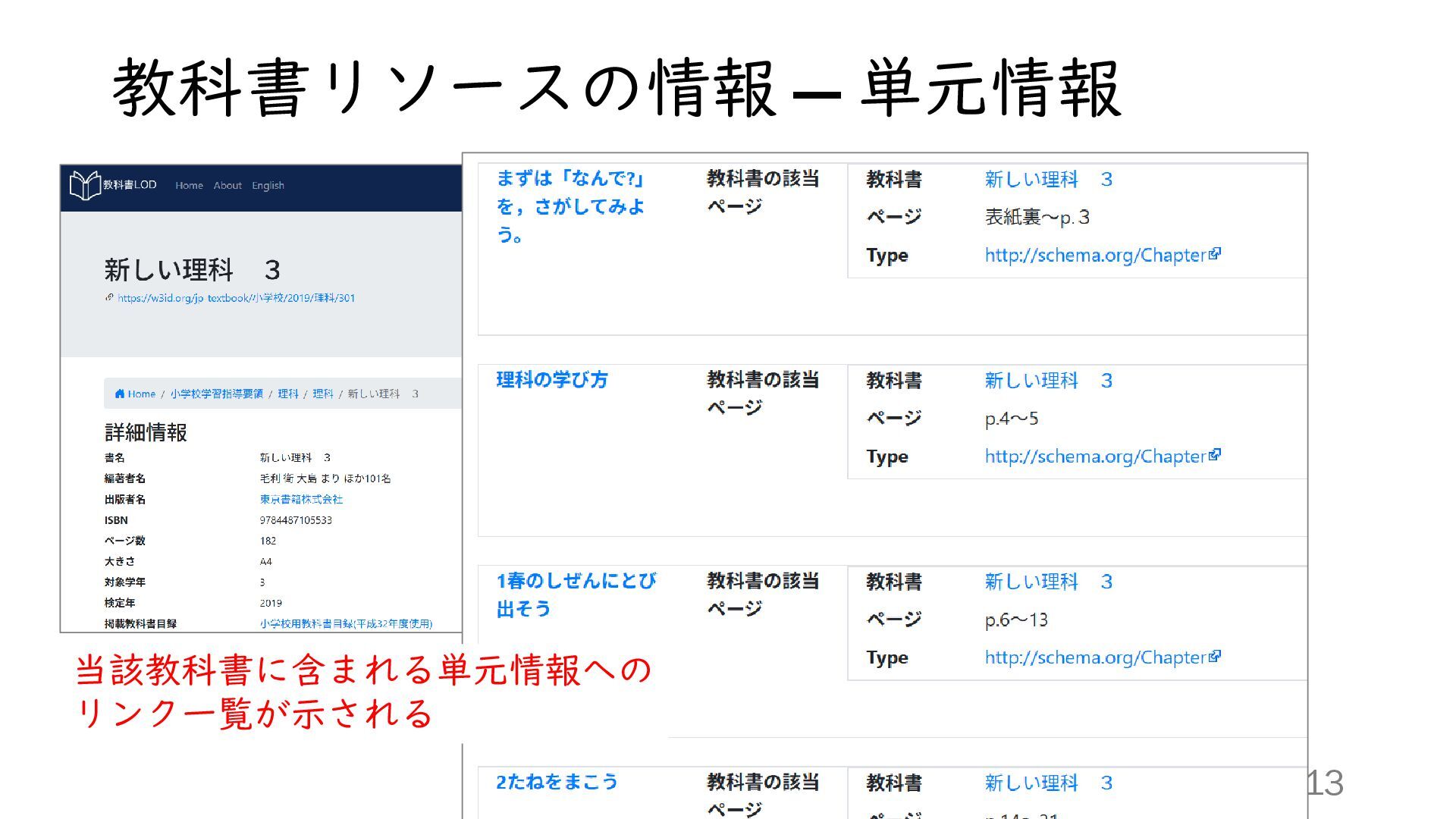This screenshot has width=1456, height=819.
Task: Open the unit link 2たねをまこう
Action: 557,782
